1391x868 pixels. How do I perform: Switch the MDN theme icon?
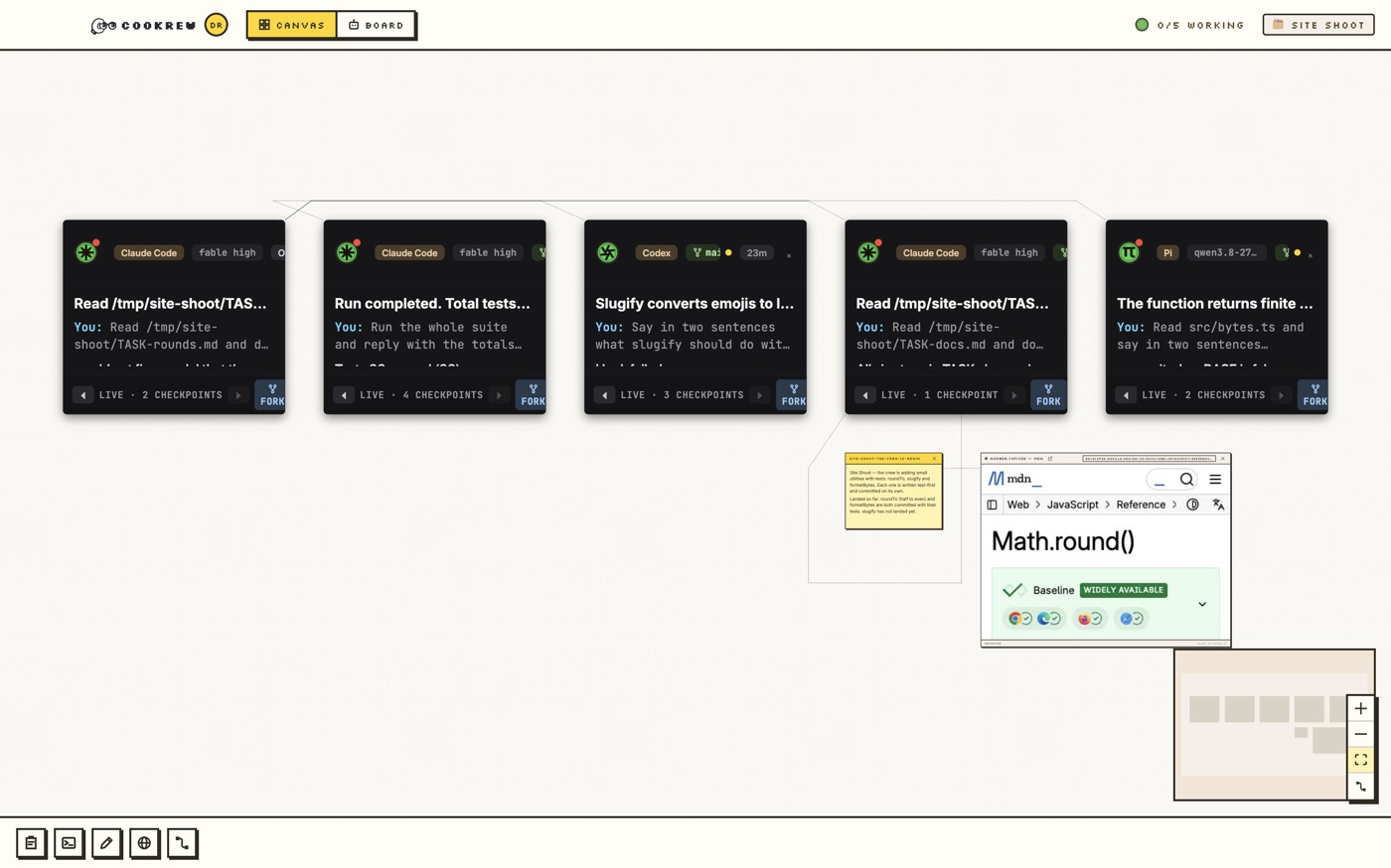click(1193, 505)
